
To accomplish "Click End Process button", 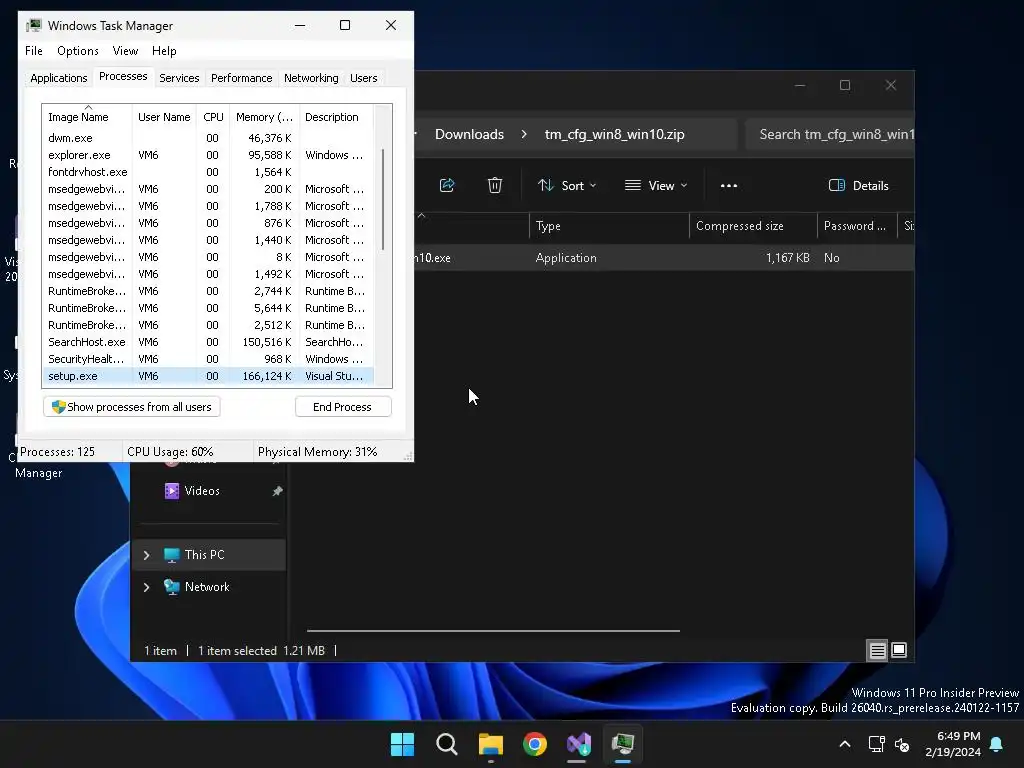I will click(343, 407).
